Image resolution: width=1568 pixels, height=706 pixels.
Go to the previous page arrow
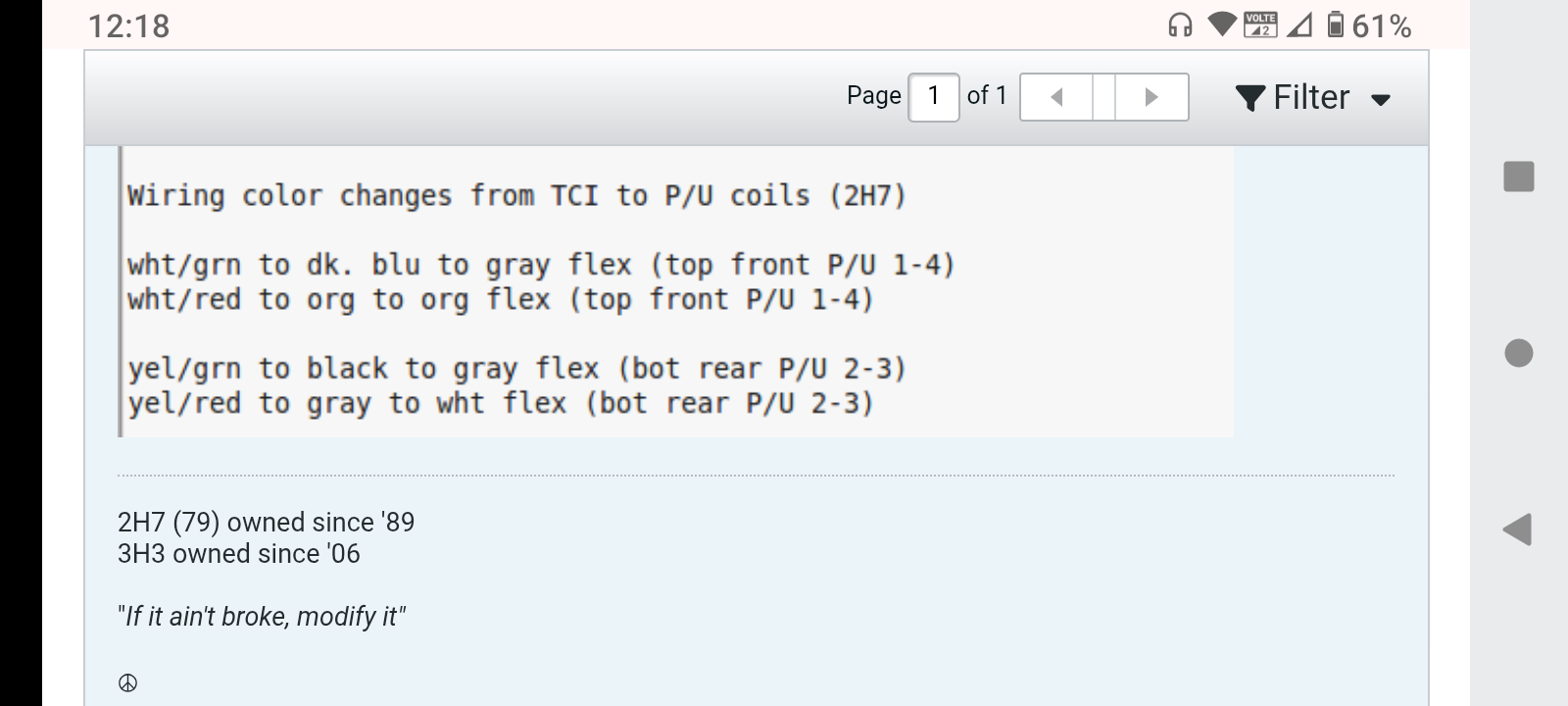point(1056,97)
